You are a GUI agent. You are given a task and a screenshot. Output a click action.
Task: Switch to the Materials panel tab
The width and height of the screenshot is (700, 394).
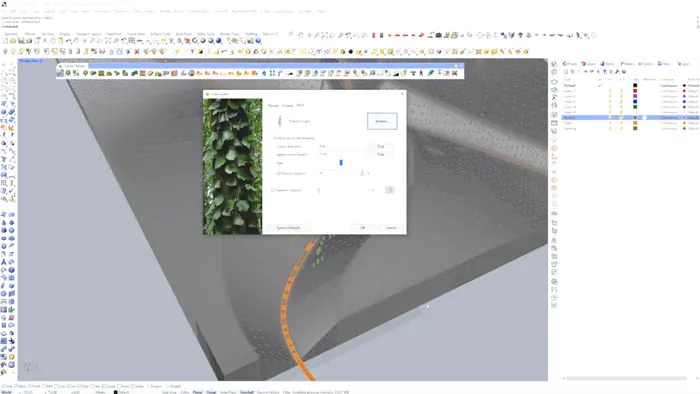(627, 64)
